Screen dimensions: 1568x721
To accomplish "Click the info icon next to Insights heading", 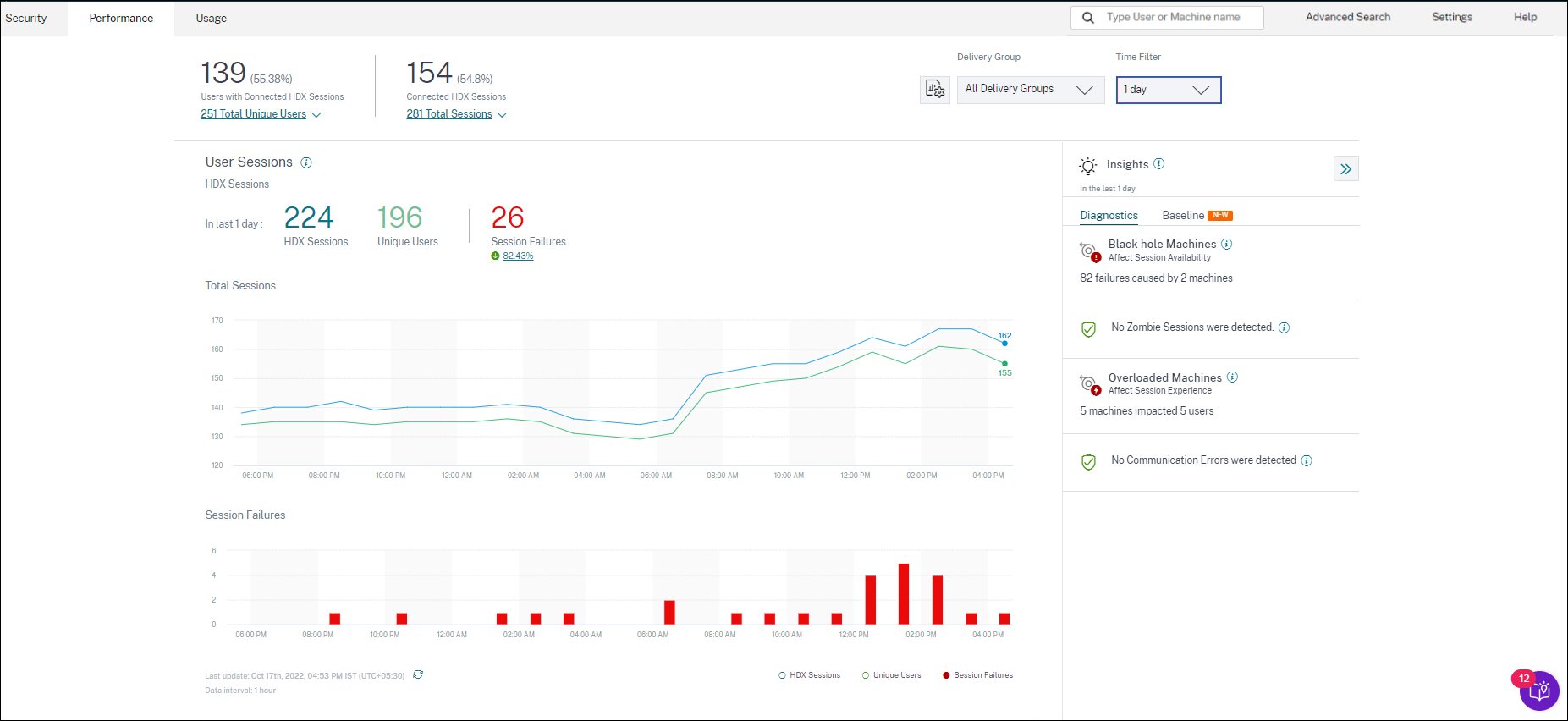I will click(1159, 164).
